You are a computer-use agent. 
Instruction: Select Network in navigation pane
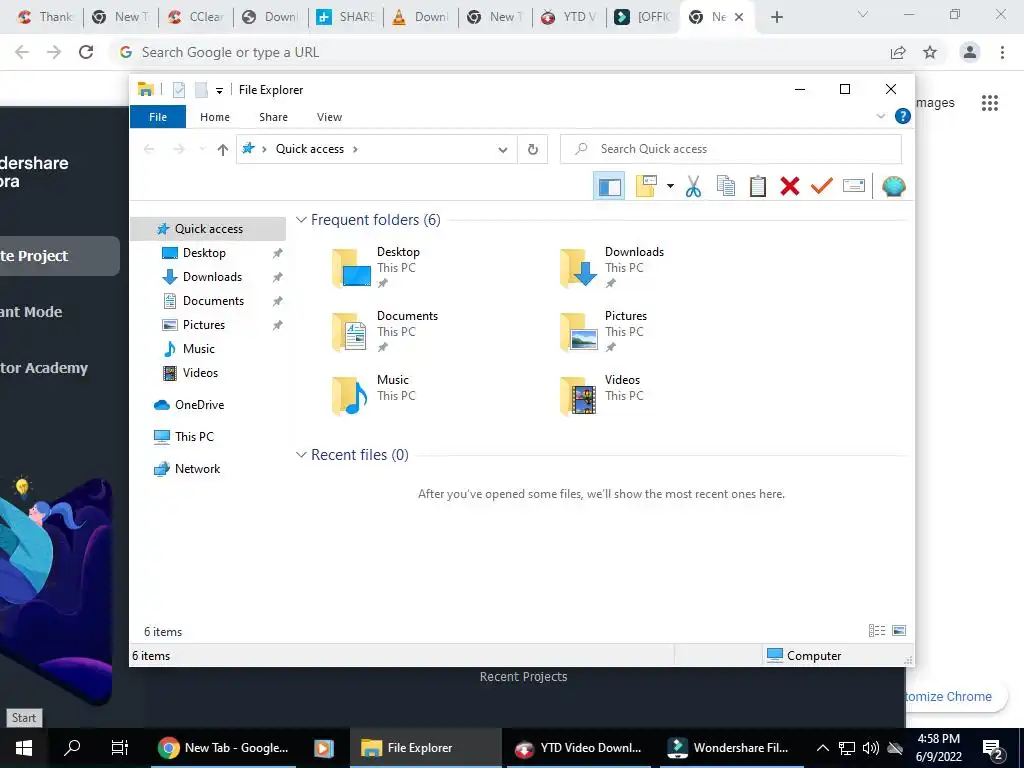point(197,469)
